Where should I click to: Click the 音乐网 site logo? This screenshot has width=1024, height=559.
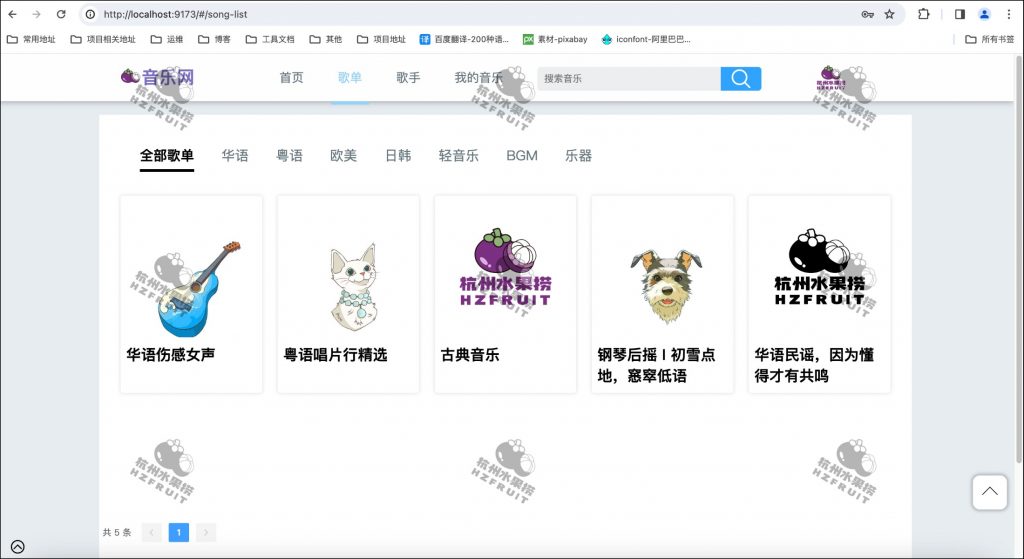pyautogui.click(x=157, y=77)
